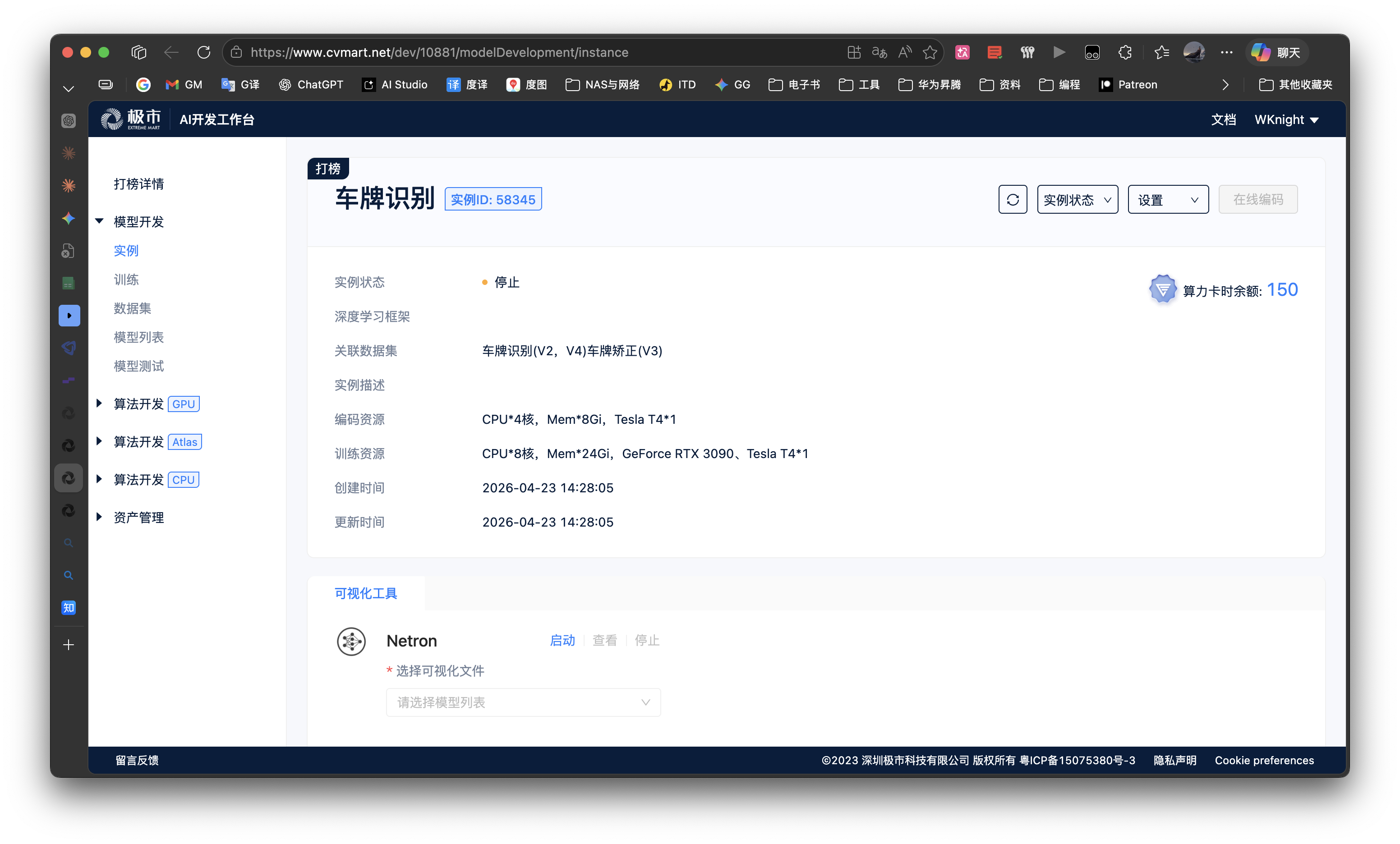This screenshot has height=844, width=1400.
Task: Click the 在线编码 button
Action: coord(1258,200)
